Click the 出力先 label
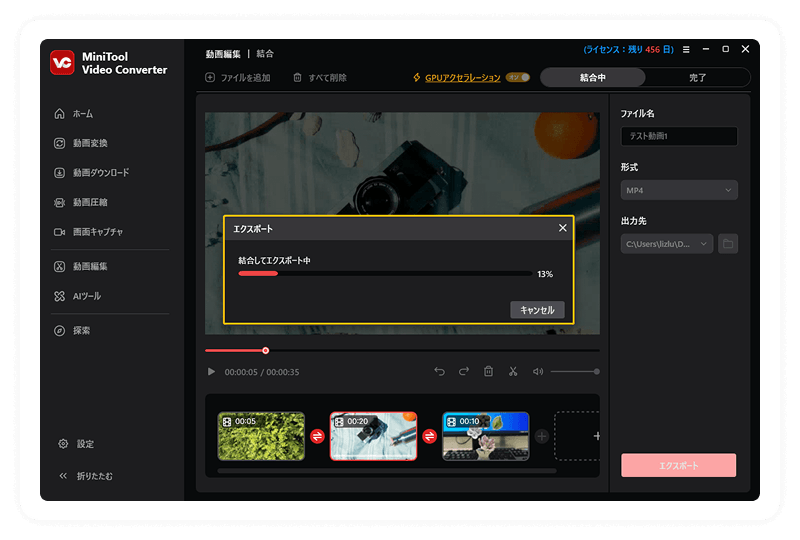This screenshot has height=540, width=800. pos(633,221)
